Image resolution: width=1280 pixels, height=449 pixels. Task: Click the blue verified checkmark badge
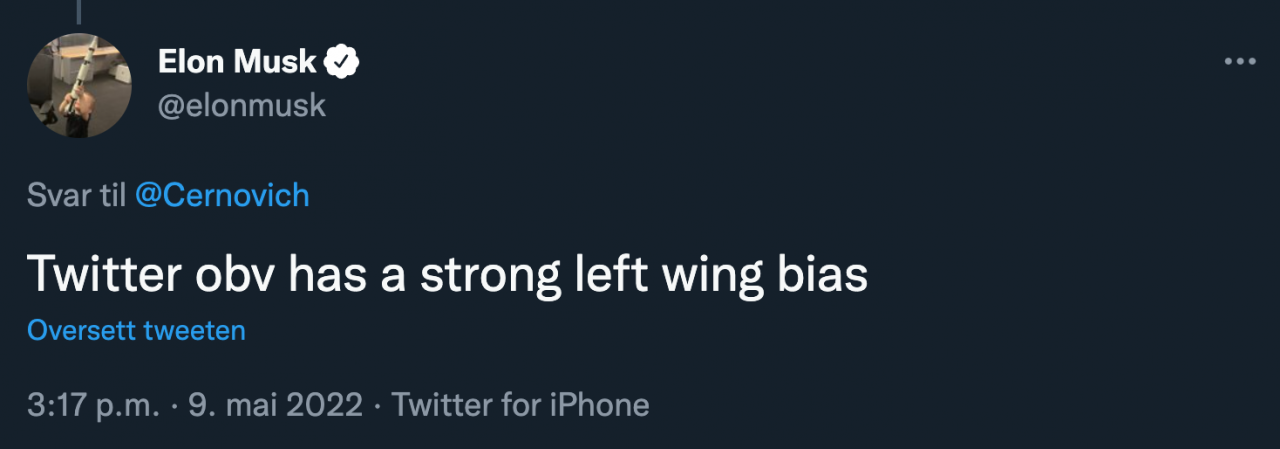[x=343, y=63]
